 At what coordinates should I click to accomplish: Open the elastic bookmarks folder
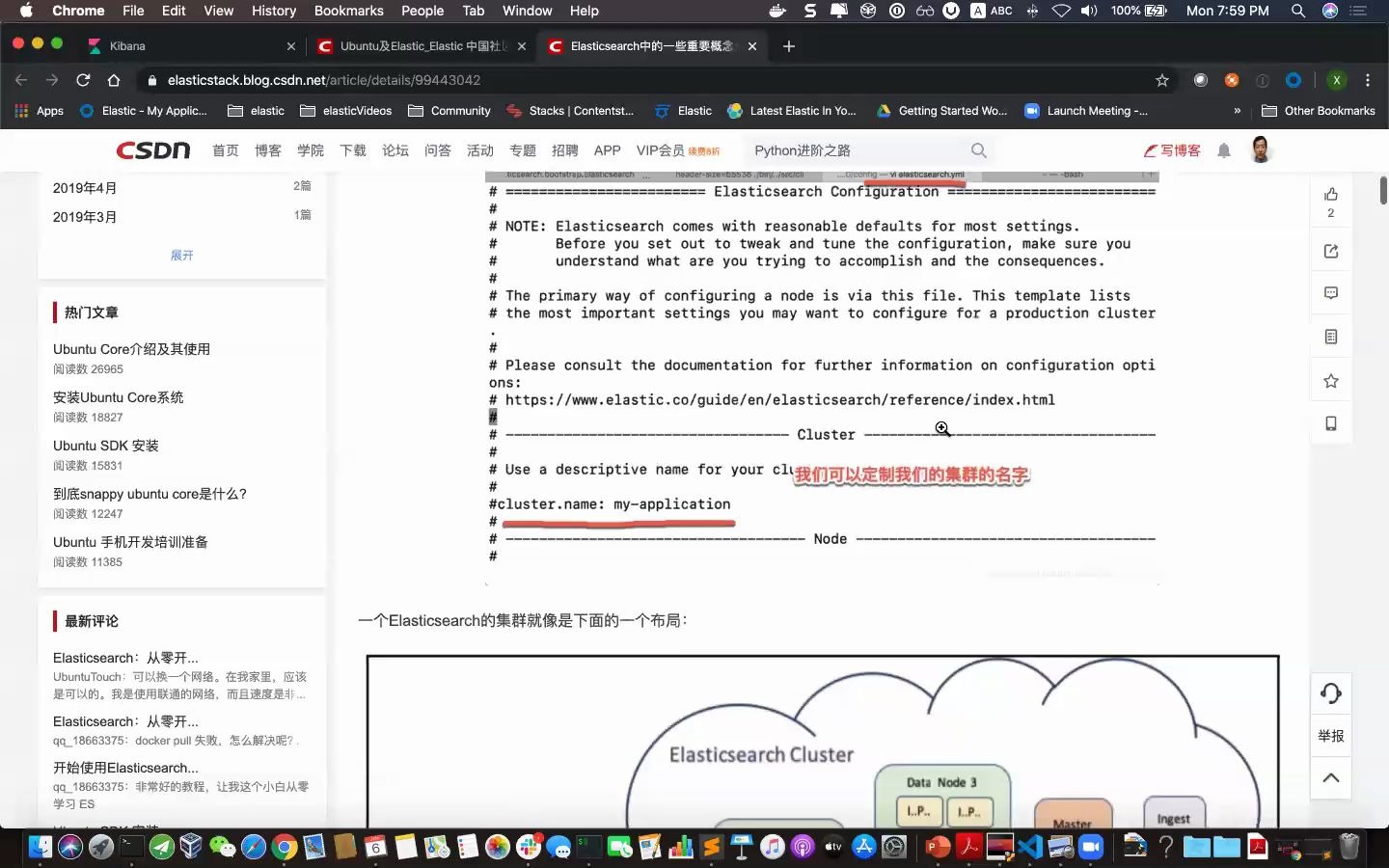[x=256, y=111]
